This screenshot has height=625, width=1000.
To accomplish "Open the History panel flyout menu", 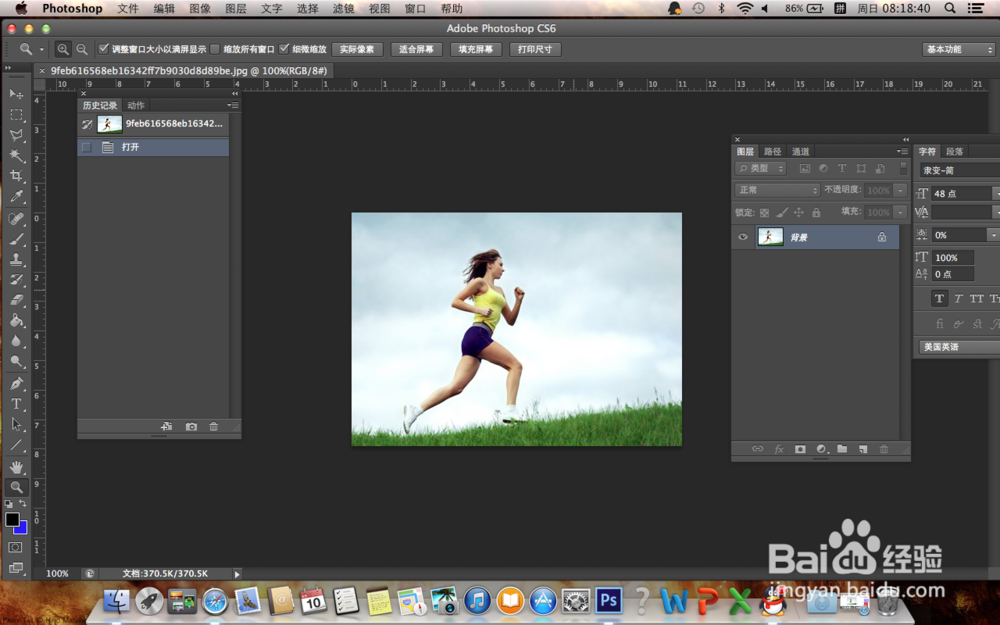I will point(233,105).
